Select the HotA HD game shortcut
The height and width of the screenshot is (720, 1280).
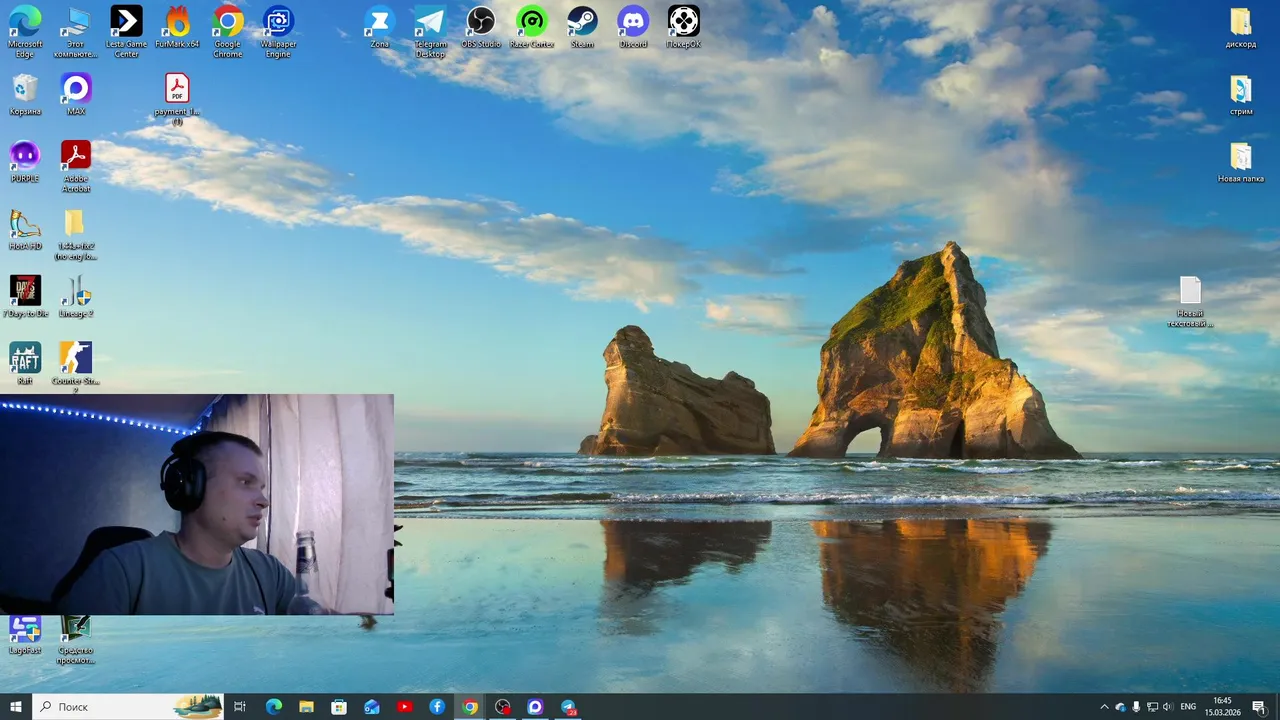(x=25, y=229)
